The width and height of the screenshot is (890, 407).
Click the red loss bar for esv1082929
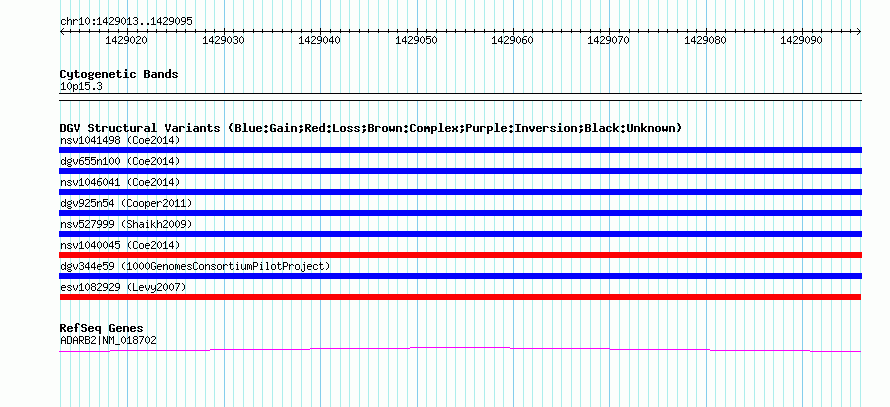[x=460, y=297]
